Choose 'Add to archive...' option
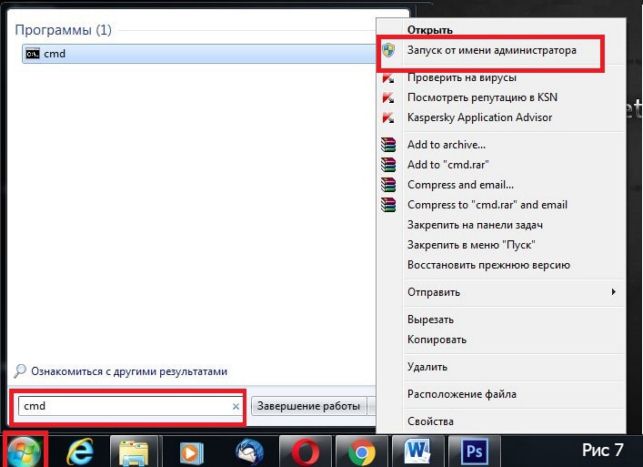 (x=446, y=144)
